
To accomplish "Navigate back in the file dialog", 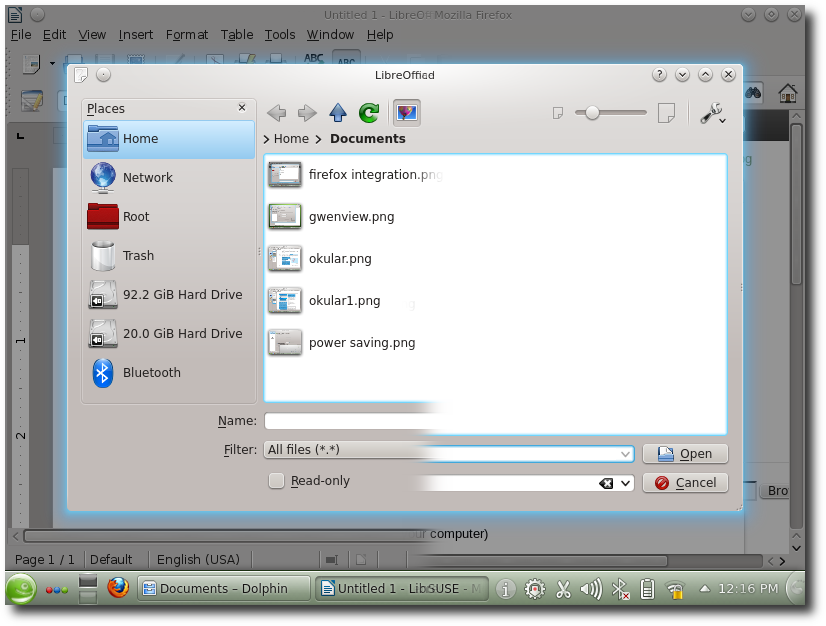I will click(x=275, y=113).
